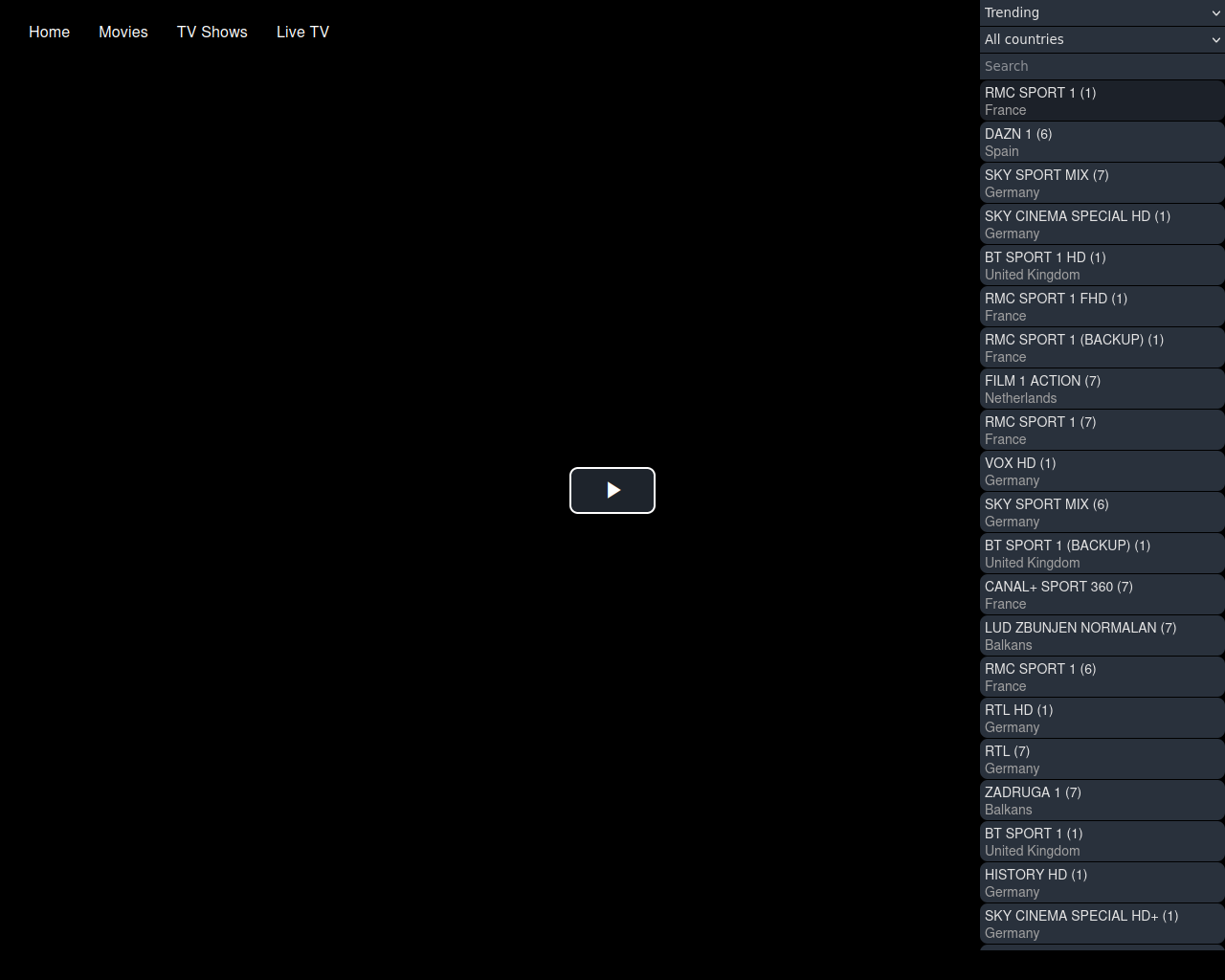Select RMC SPORT 1 (BACKUP) (1)
Screen dimensions: 1225x980
[x=1102, y=347]
